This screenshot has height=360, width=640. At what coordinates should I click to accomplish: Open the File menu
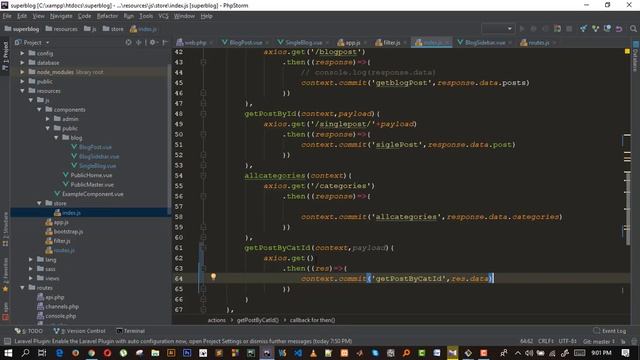[7, 16]
